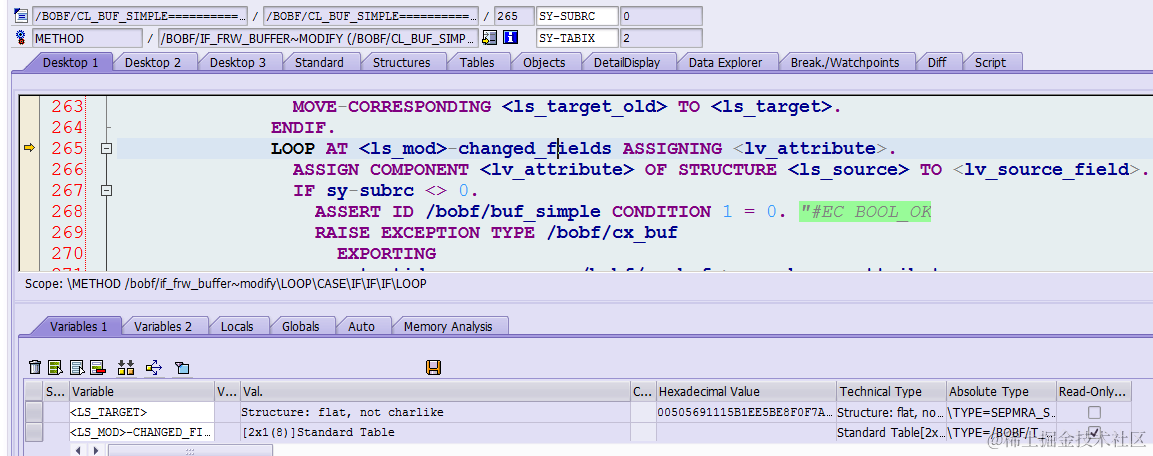Click the first /BOBF/CL_BUF_SIMPLE program field

click(140, 16)
